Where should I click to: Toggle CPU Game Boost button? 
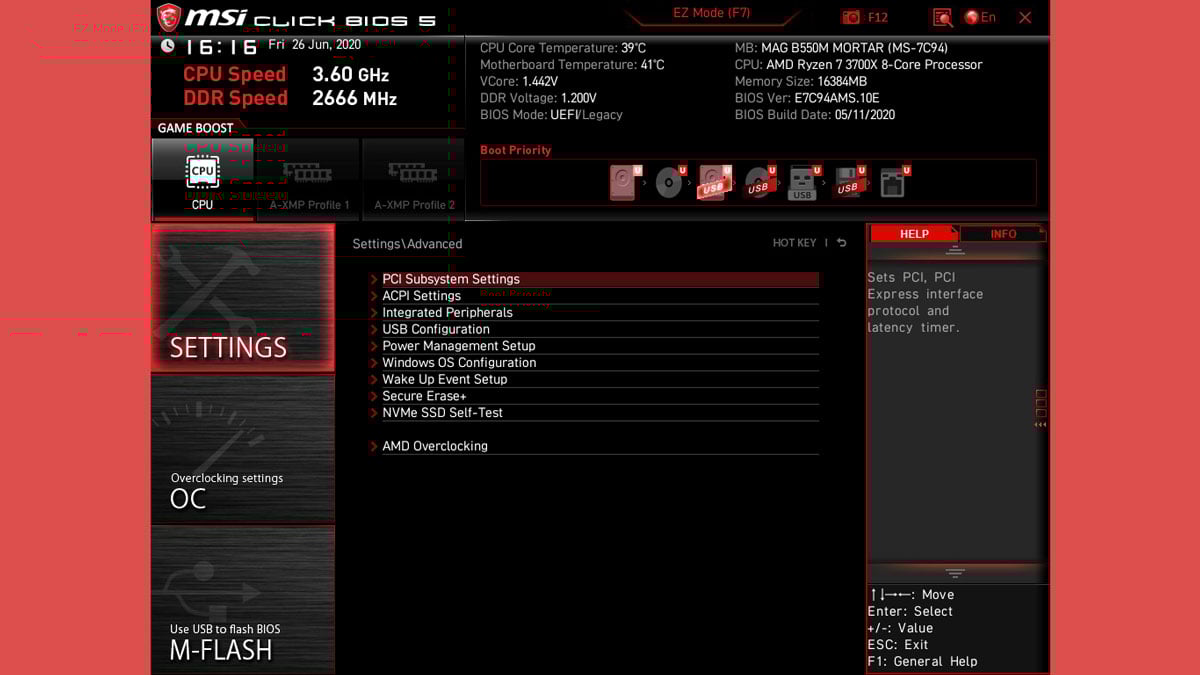[x=203, y=180]
